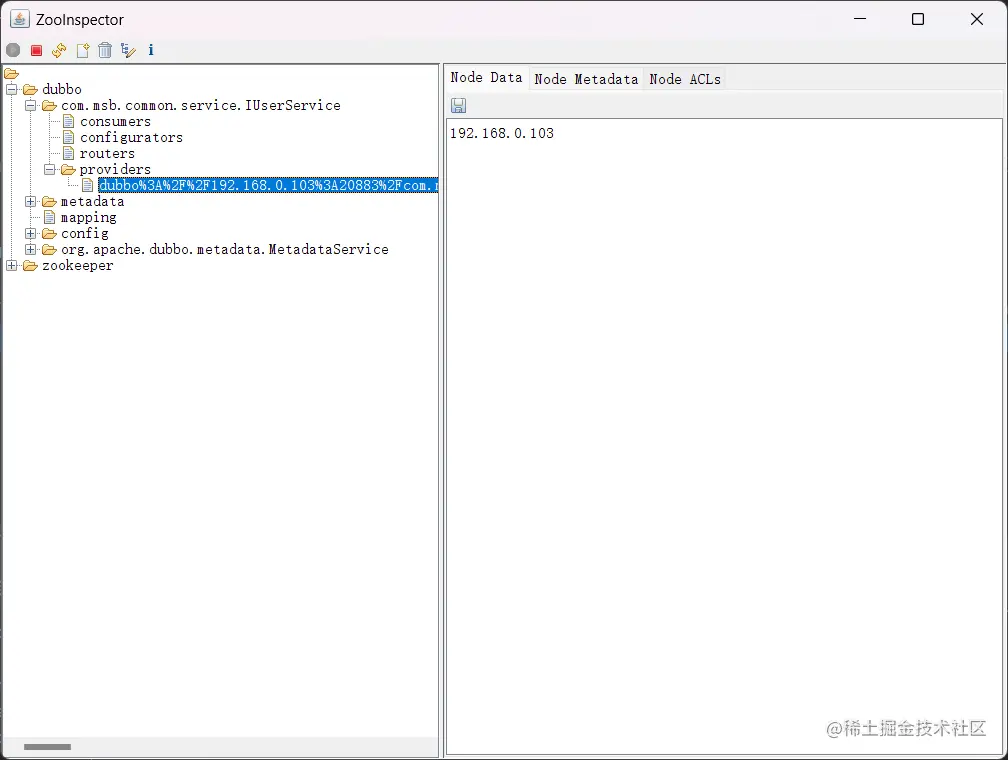1008x760 pixels.
Task: Open Node Viewers settings icon
Action: [x=128, y=50]
